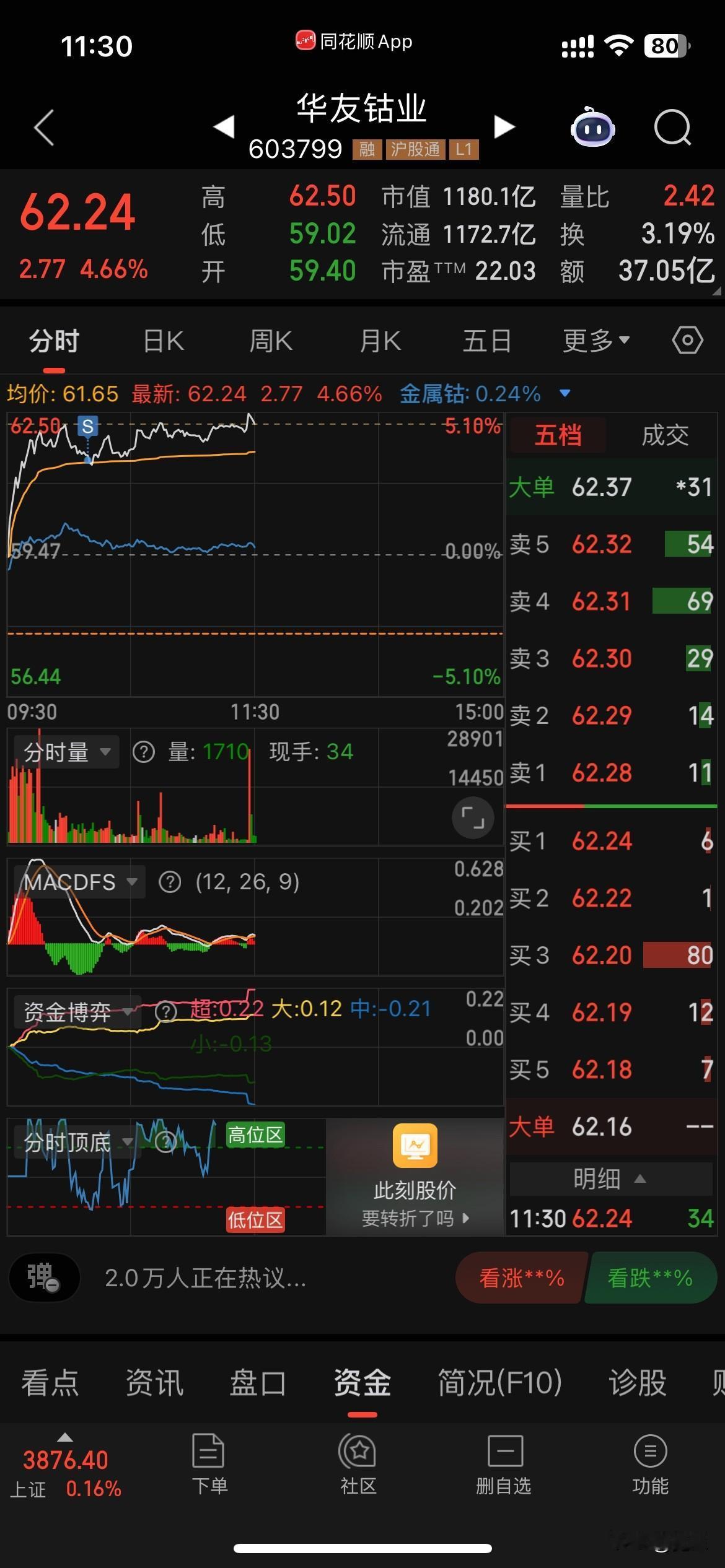Open help icon next to 分时量
Image resolution: width=725 pixels, height=1568 pixels.
(x=144, y=752)
